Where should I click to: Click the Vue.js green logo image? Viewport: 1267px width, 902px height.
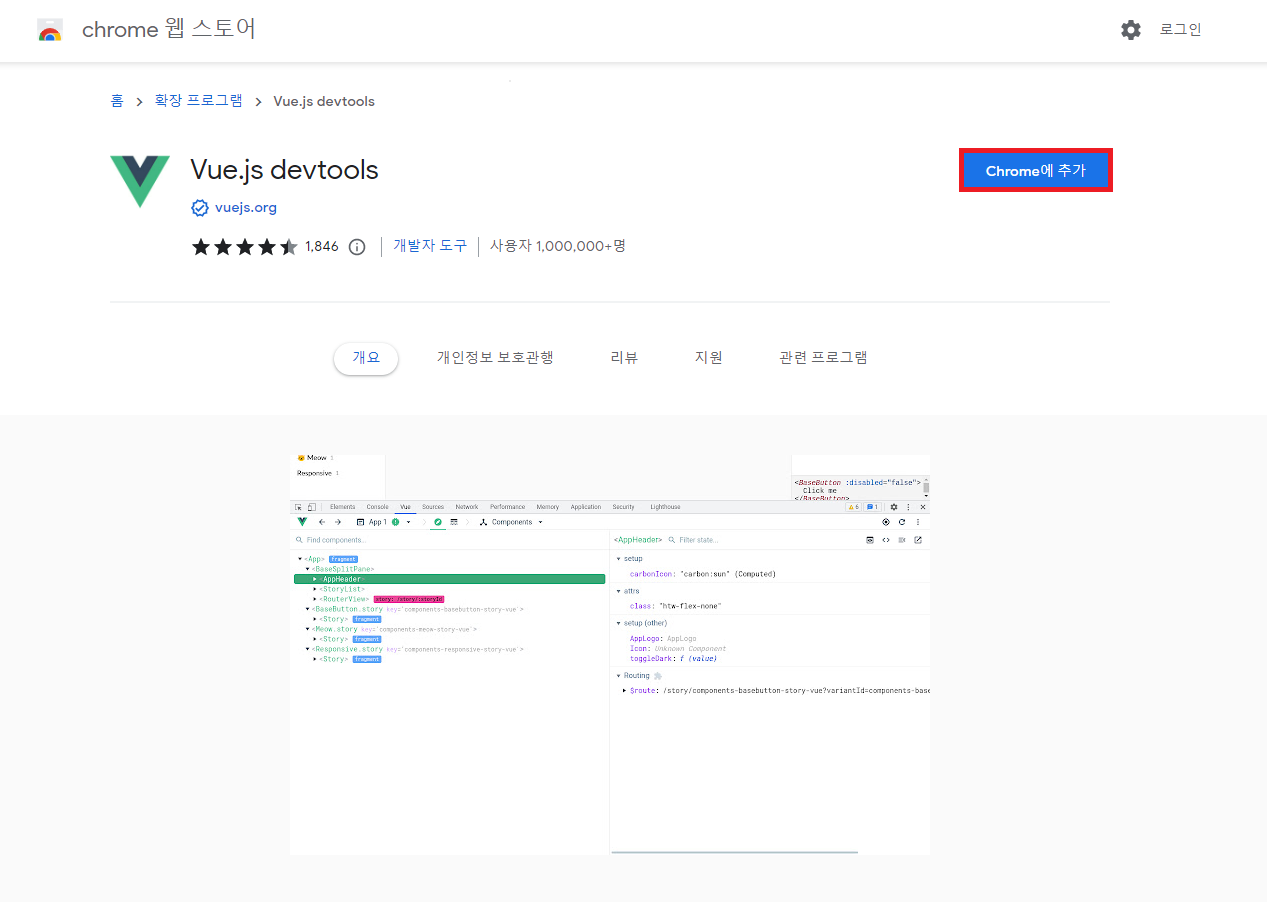pos(140,182)
